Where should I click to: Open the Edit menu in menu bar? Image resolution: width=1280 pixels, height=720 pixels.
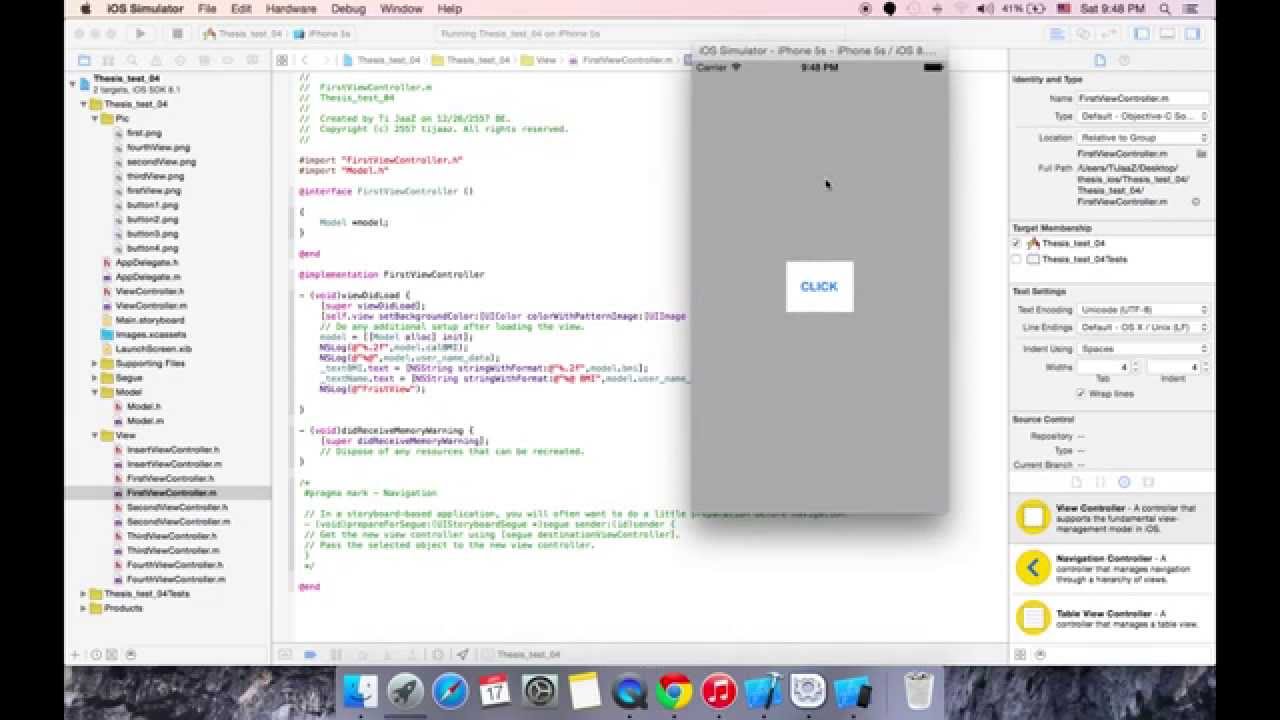point(241,9)
